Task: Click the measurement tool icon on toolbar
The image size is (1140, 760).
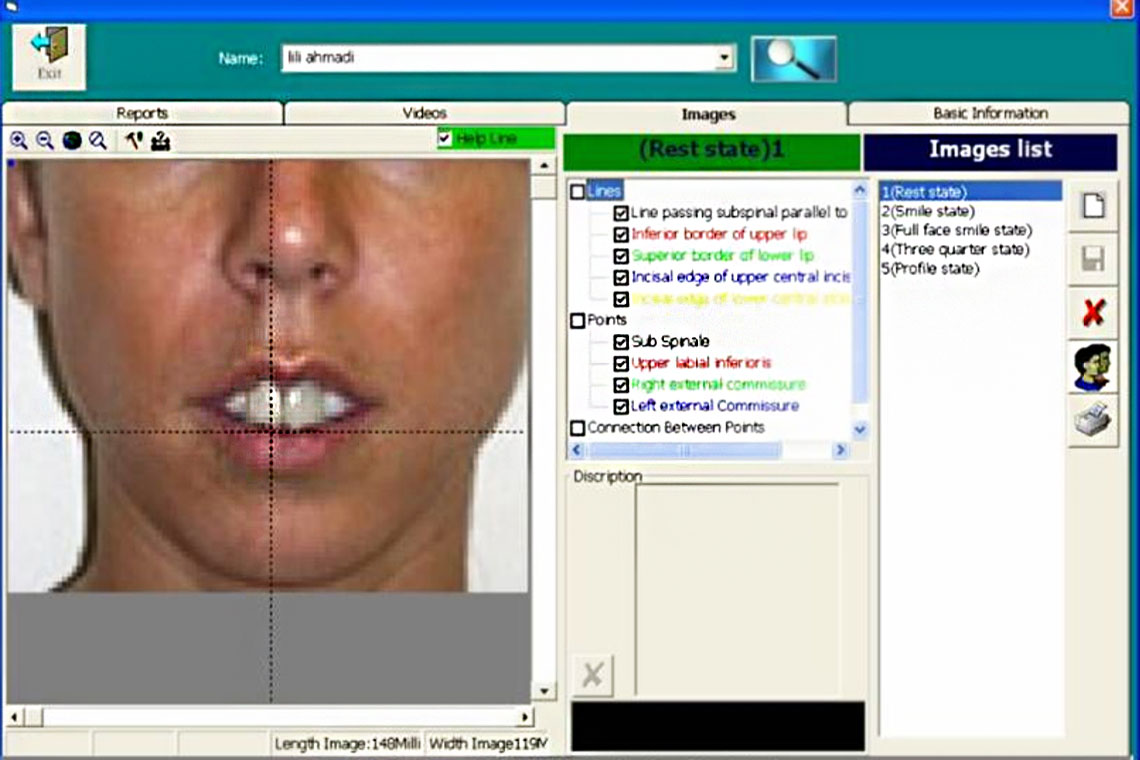Action: [x=160, y=140]
